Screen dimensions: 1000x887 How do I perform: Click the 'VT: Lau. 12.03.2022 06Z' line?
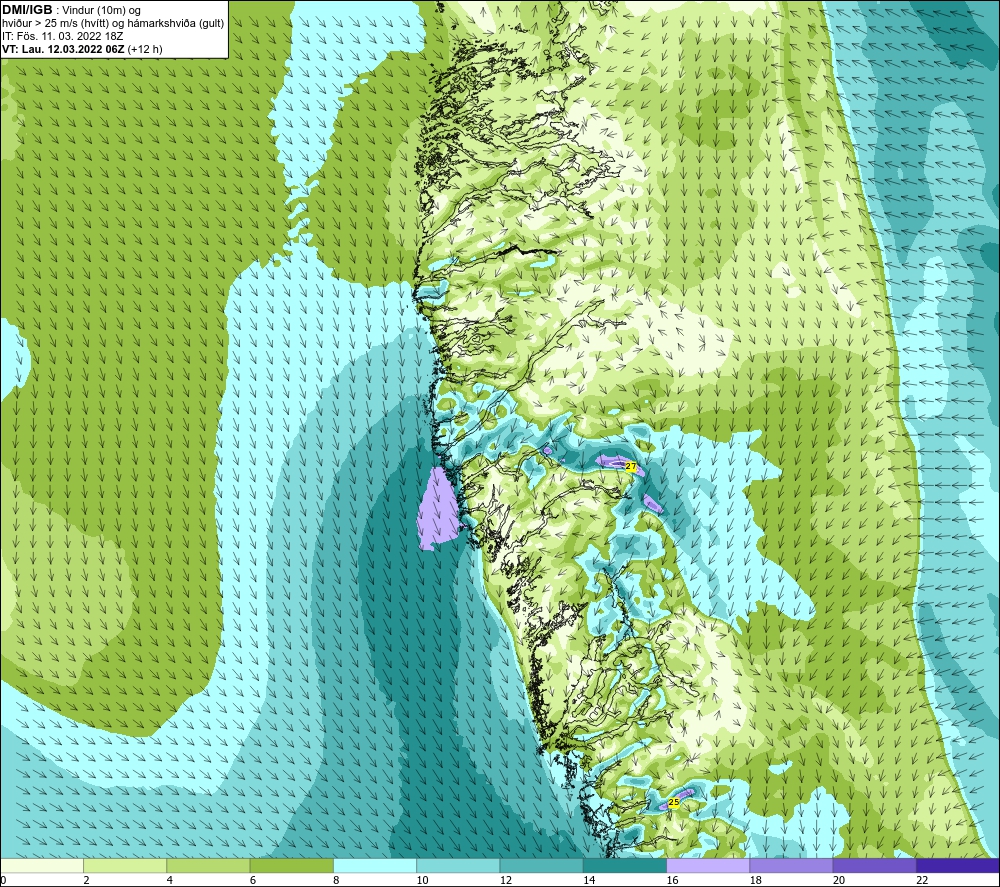(63, 49)
